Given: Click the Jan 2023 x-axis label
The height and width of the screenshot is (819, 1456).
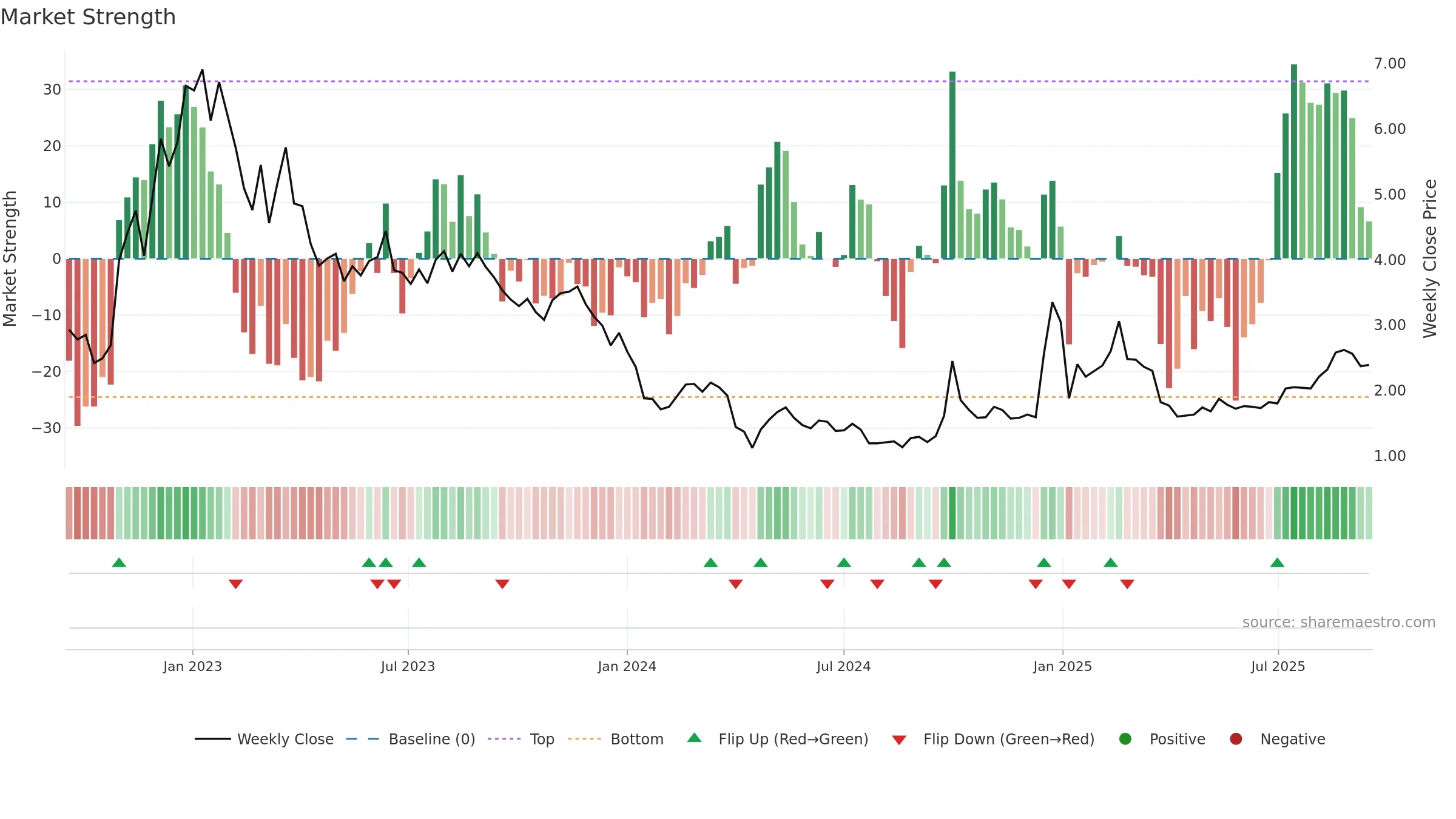Looking at the screenshot, I should [192, 666].
